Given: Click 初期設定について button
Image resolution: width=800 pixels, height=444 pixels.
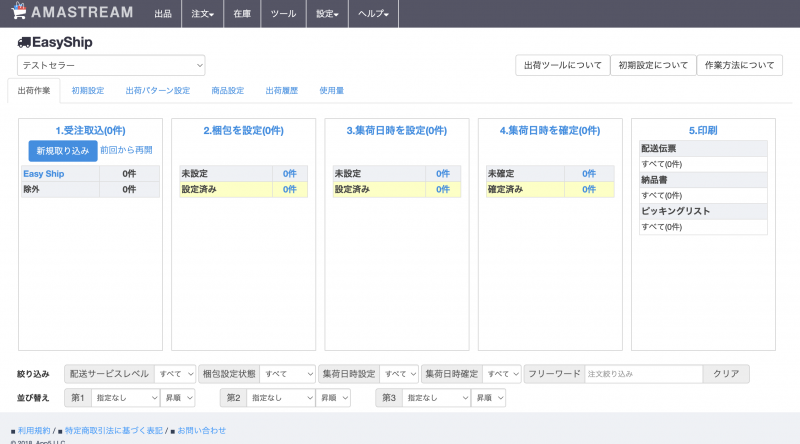Looking at the screenshot, I should tap(653, 65).
